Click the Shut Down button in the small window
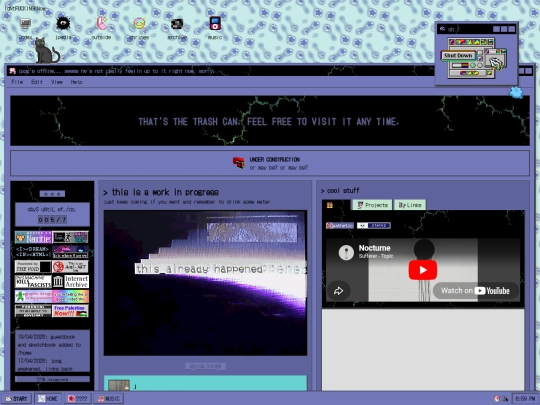The image size is (540, 405). [458, 55]
